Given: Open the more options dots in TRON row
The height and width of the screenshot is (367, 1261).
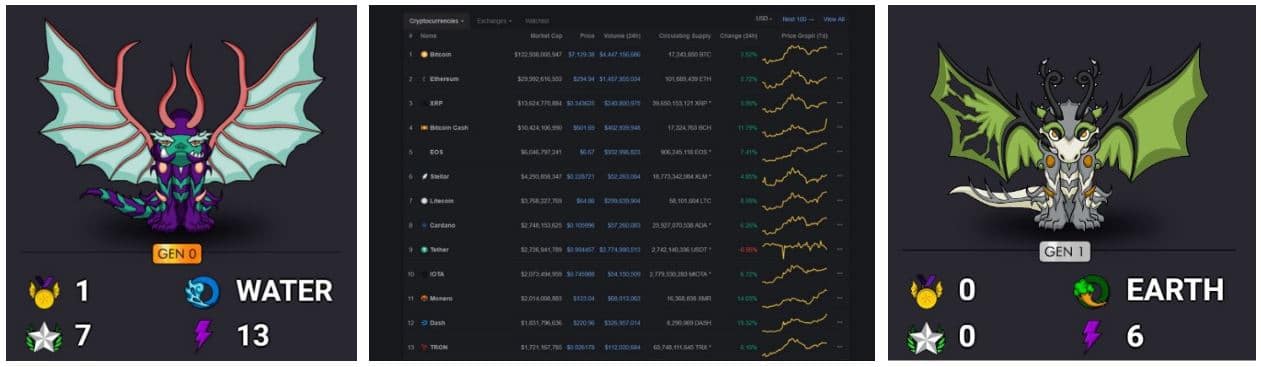Looking at the screenshot, I should pos(840,347).
